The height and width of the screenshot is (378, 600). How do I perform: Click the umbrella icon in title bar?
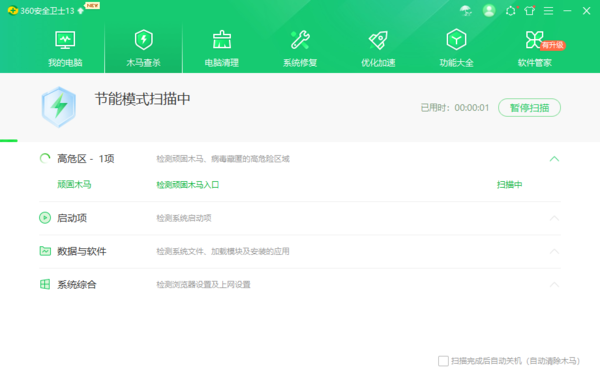(x=466, y=11)
